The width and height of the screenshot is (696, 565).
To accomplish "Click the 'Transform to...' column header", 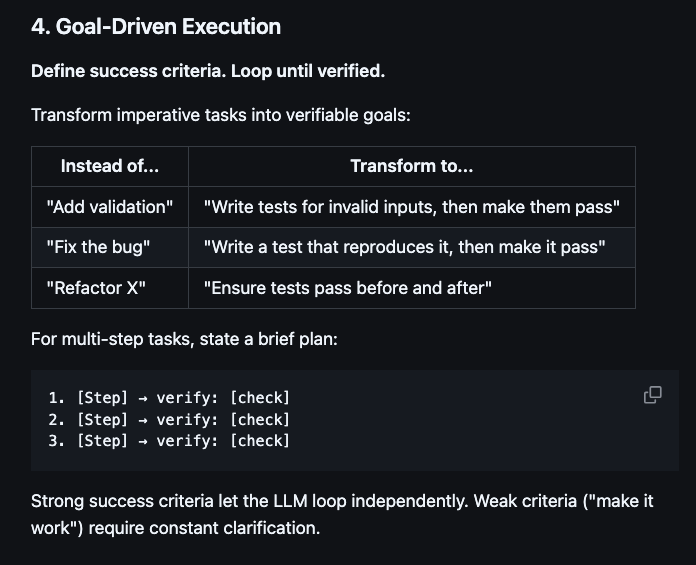I will point(411,166).
